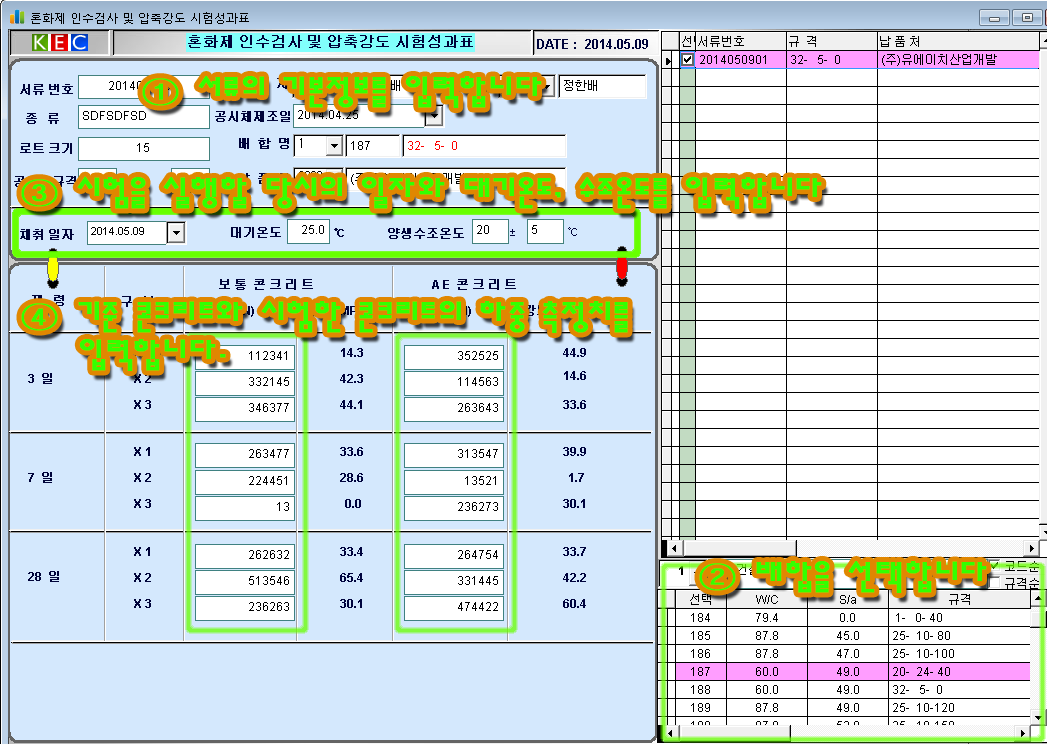Click the 배합명 number field 187

tap(373, 146)
